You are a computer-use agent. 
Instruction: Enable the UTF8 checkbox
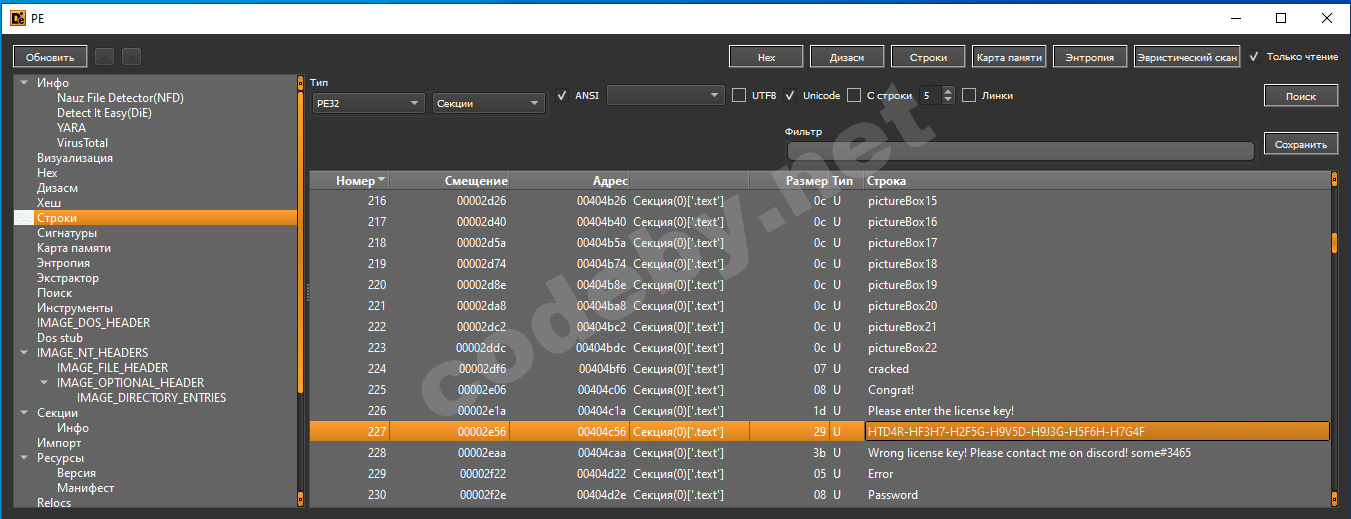[x=739, y=96]
